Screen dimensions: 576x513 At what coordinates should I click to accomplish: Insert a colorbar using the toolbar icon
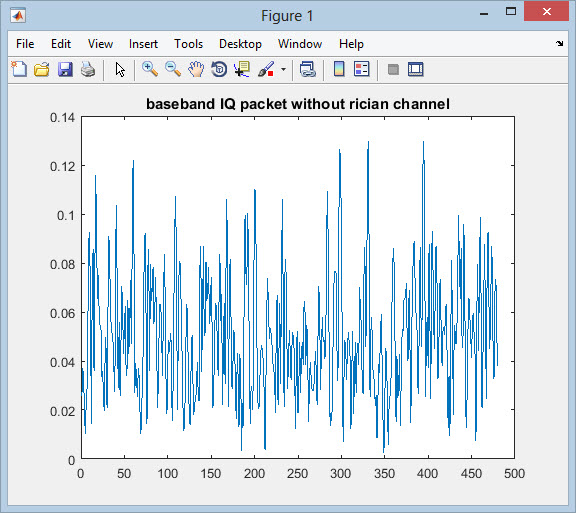pos(339,69)
